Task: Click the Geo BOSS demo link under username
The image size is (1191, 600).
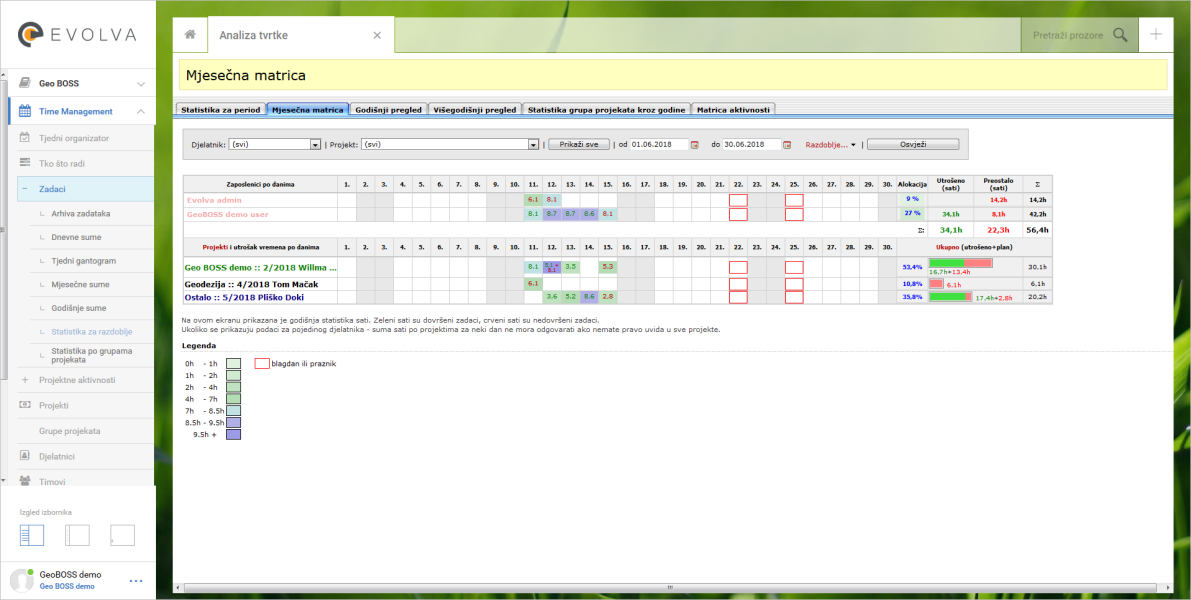Action: [x=67, y=586]
